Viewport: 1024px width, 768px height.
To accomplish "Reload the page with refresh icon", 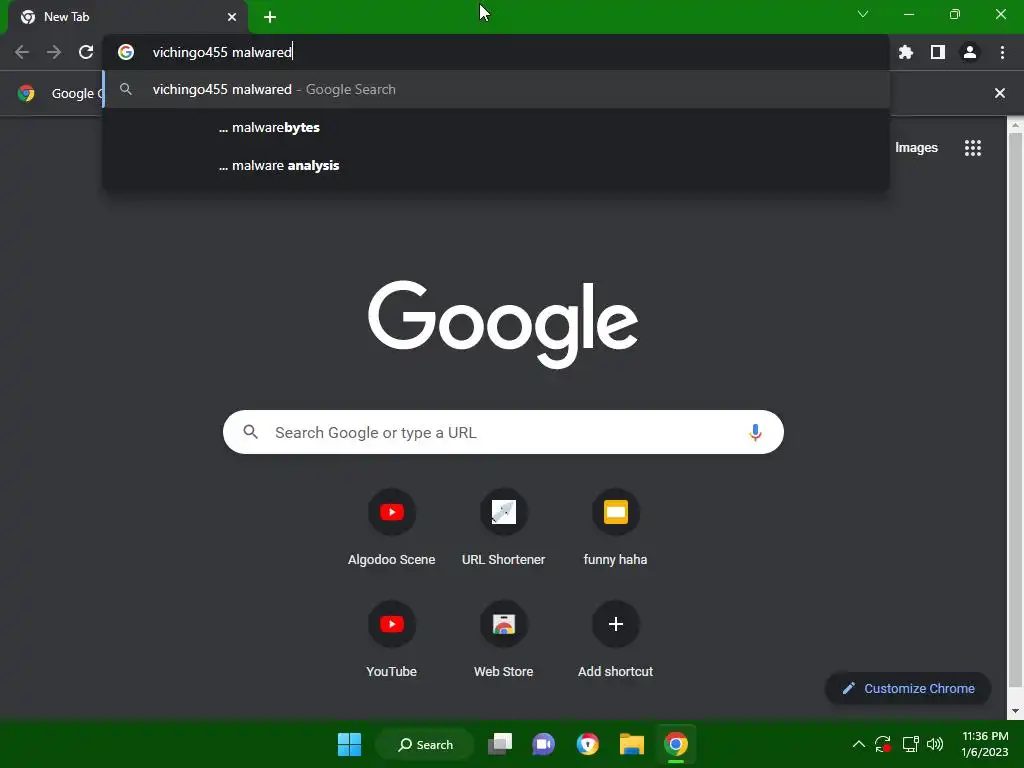I will pos(86,52).
